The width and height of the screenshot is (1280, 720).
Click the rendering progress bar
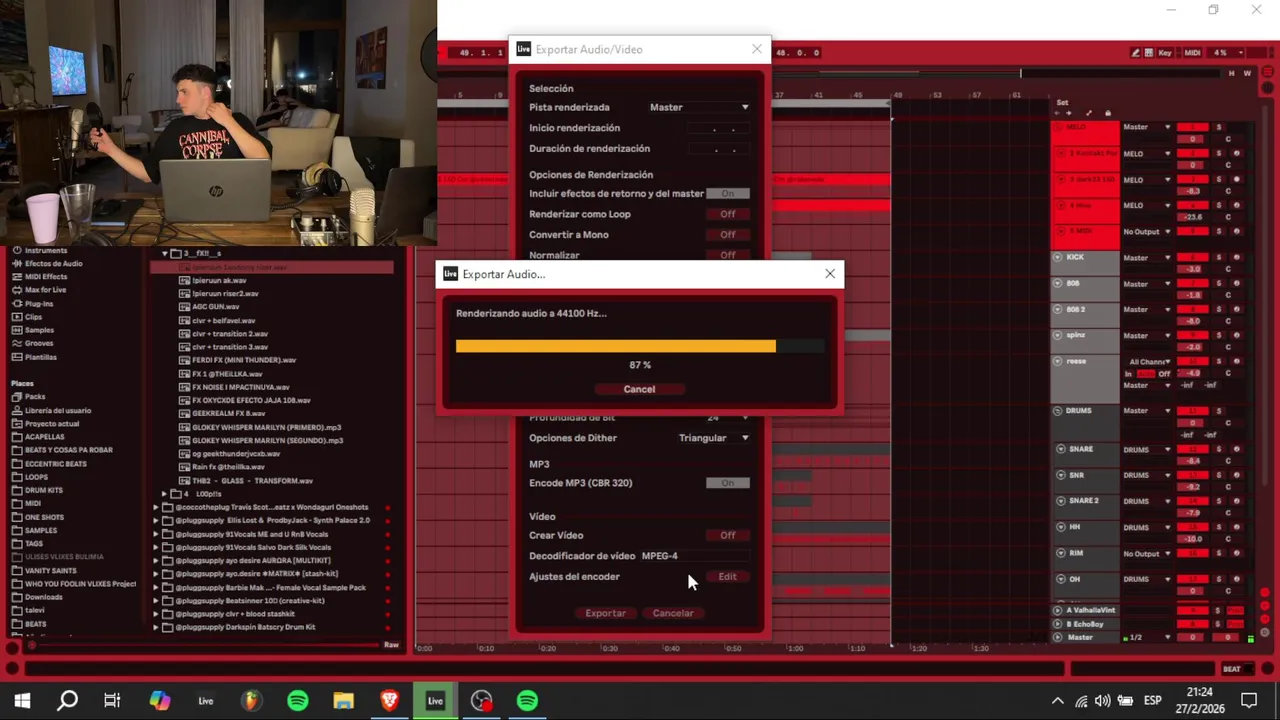[x=640, y=346]
